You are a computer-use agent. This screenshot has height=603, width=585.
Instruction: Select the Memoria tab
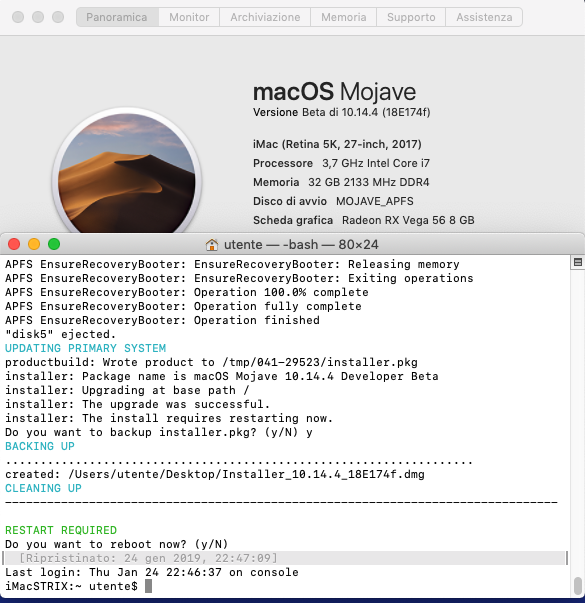pyautogui.click(x=343, y=17)
